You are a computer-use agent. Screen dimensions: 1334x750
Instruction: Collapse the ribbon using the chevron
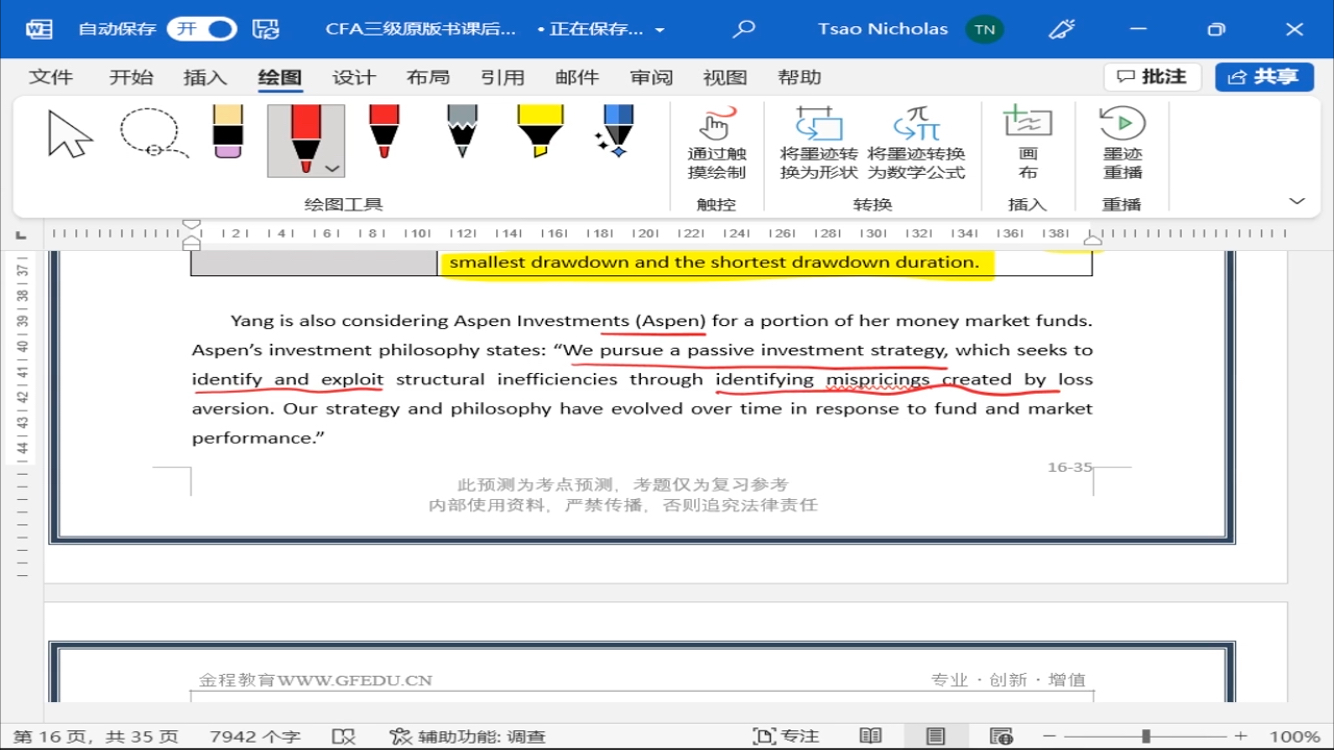point(1297,201)
